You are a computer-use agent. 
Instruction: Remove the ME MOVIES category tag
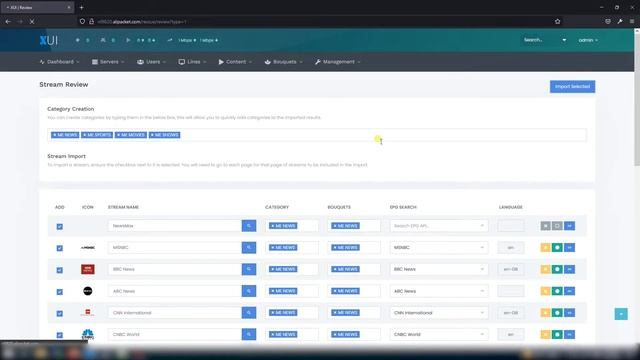(118, 135)
